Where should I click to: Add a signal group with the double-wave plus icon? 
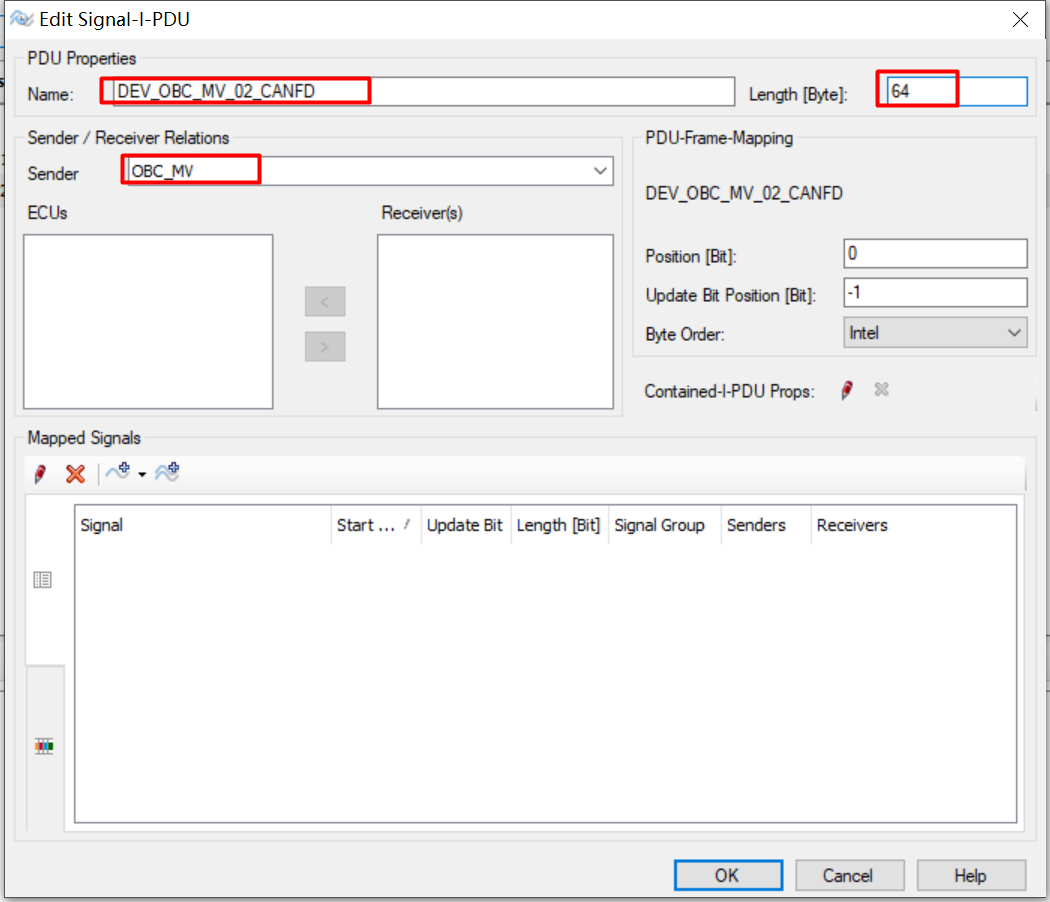pos(167,472)
